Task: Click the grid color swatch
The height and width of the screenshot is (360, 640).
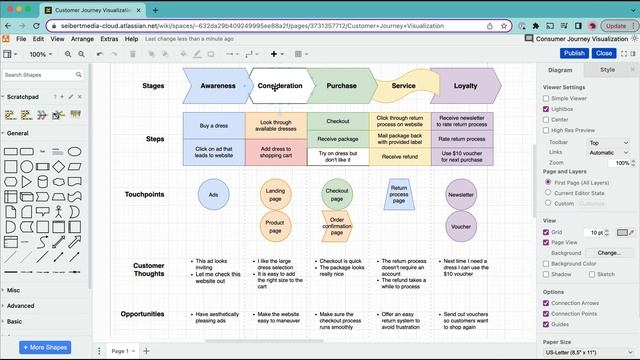Action: coord(622,232)
